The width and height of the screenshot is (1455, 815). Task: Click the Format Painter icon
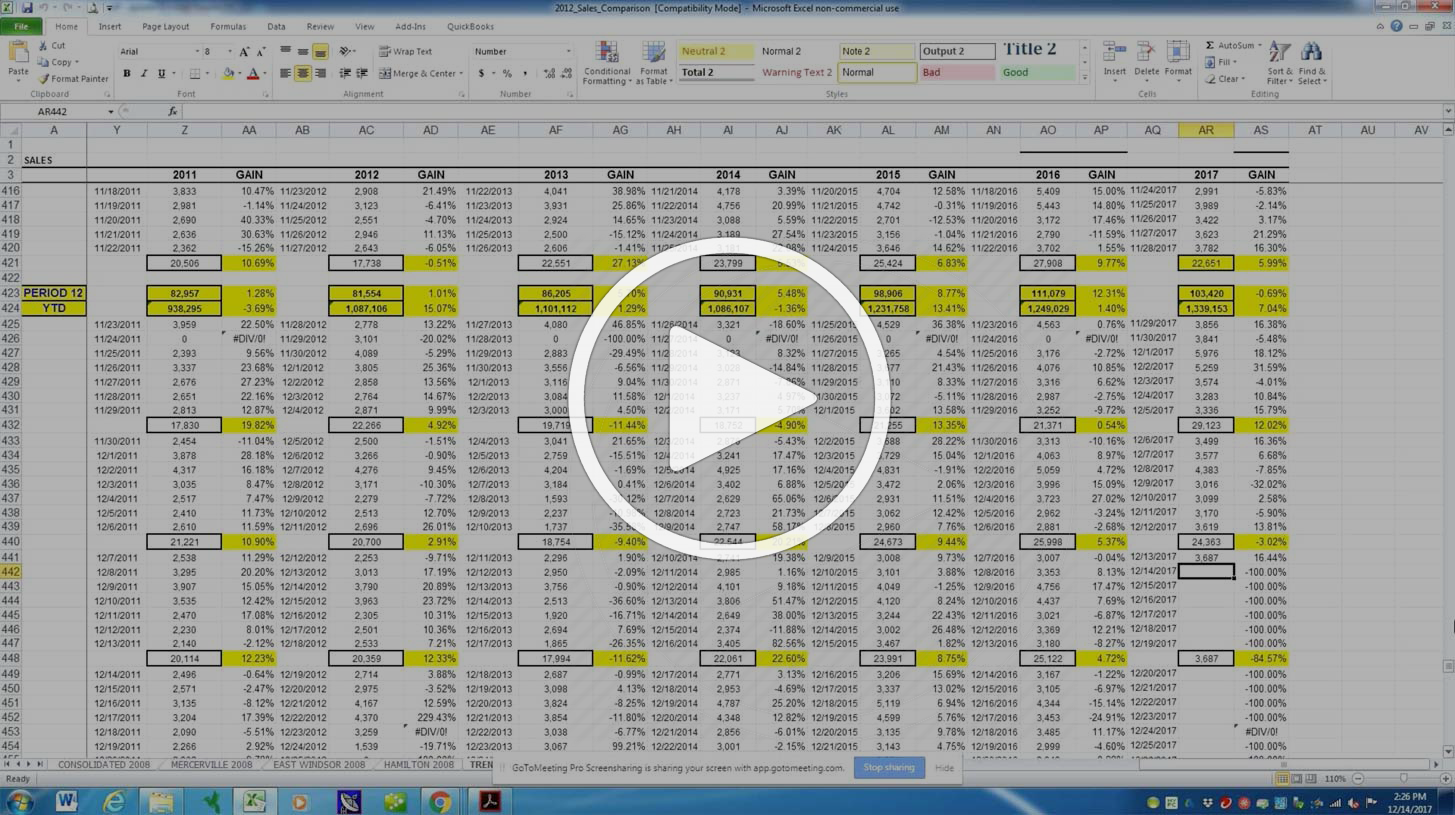[x=44, y=79]
